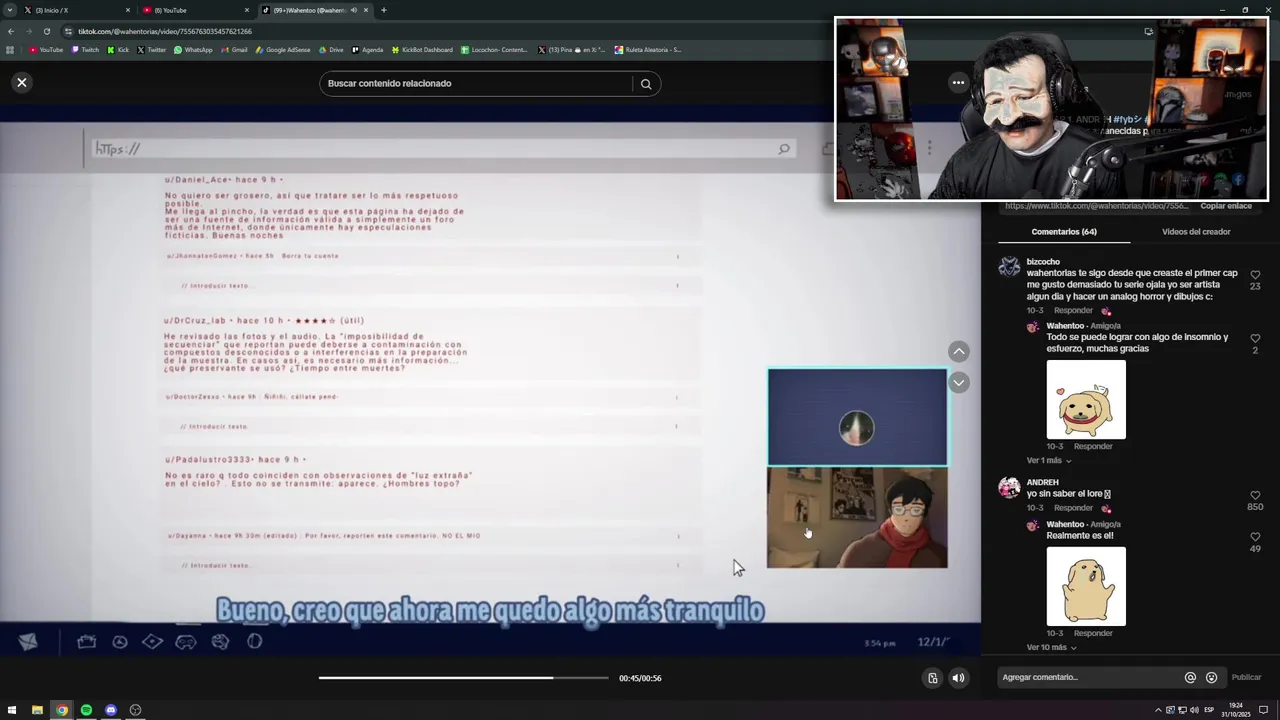This screenshot has height=720, width=1280.
Task: Click the browser back arrow
Action: coord(10,31)
